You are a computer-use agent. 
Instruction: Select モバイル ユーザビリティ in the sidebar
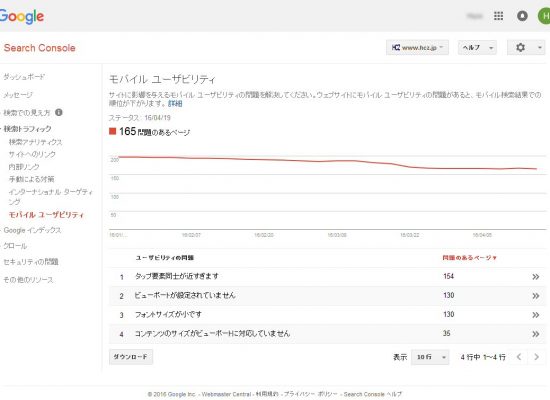(x=46, y=215)
